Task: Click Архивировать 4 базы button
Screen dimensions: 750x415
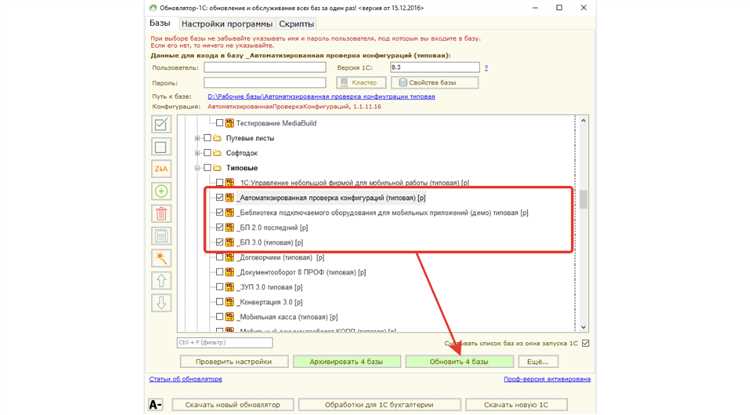Action: click(x=347, y=361)
